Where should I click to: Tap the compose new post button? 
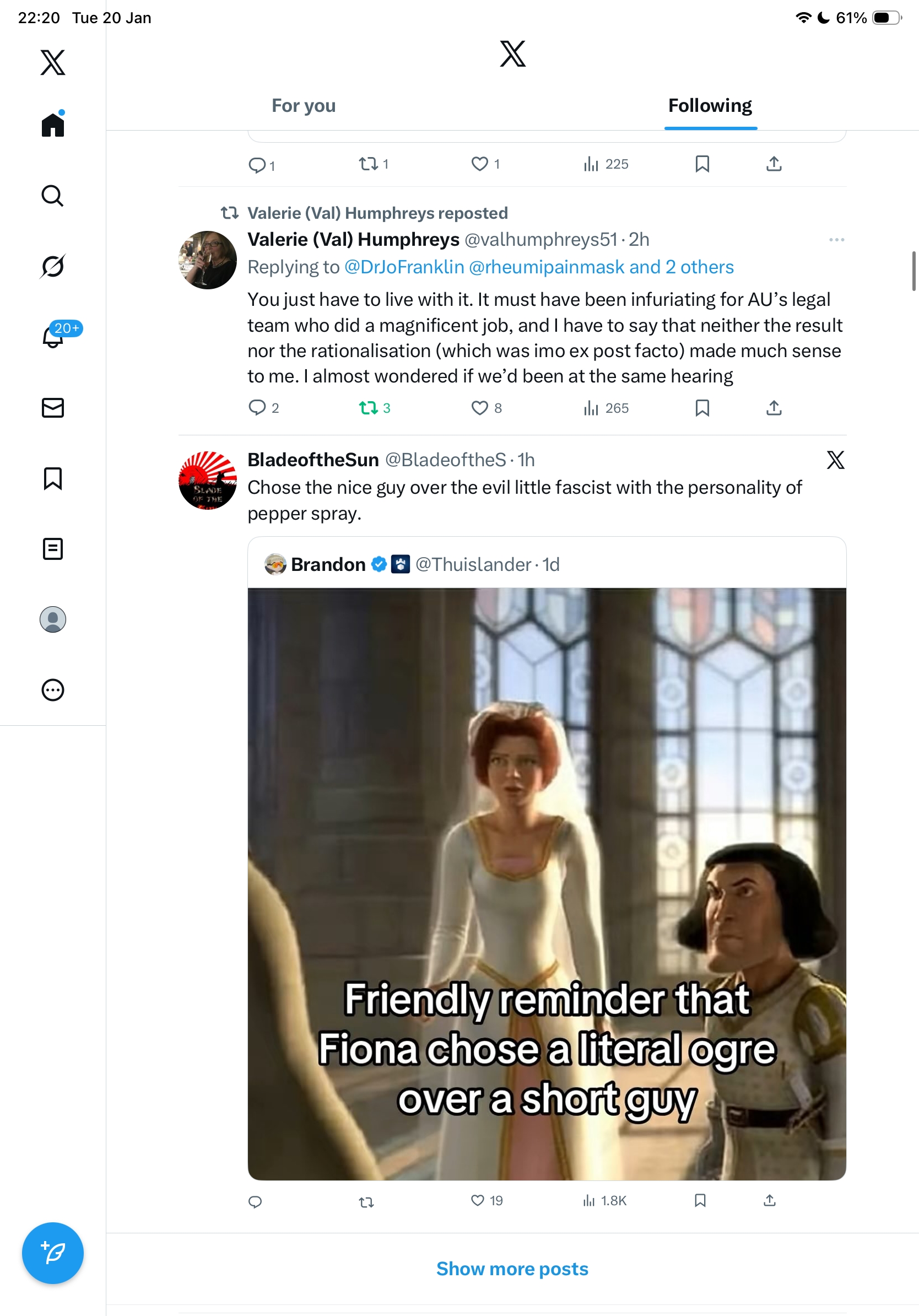pos(53,1253)
